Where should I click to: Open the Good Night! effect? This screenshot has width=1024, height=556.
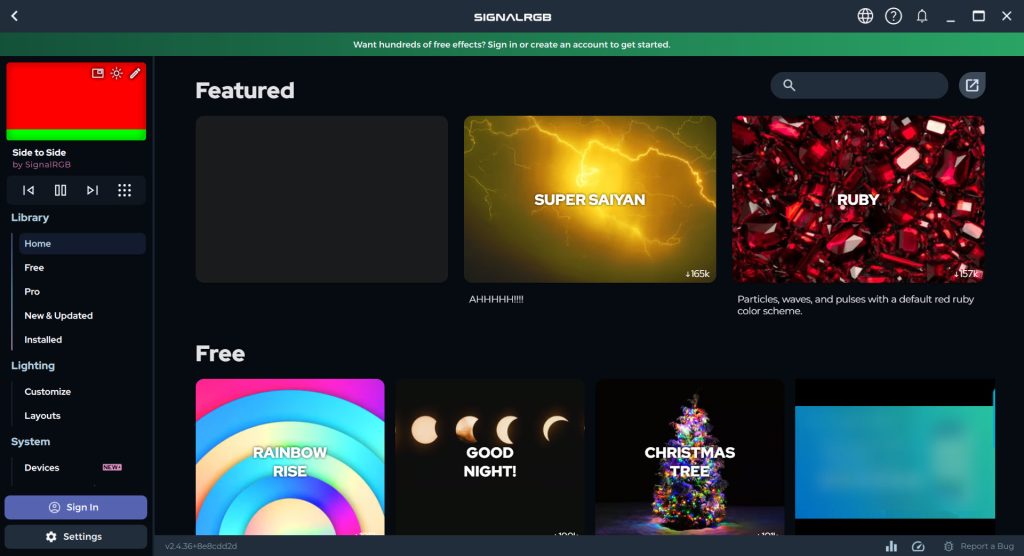(490, 457)
